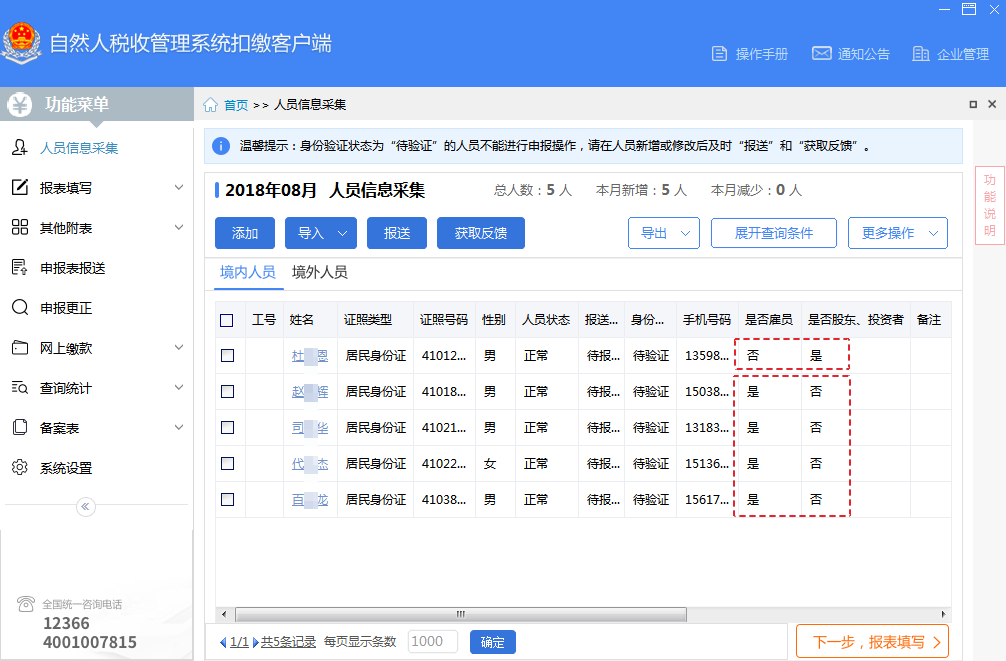The image size is (1006, 661).
Task: Collapse the sidebar with double-chevron icon
Action: (85, 507)
